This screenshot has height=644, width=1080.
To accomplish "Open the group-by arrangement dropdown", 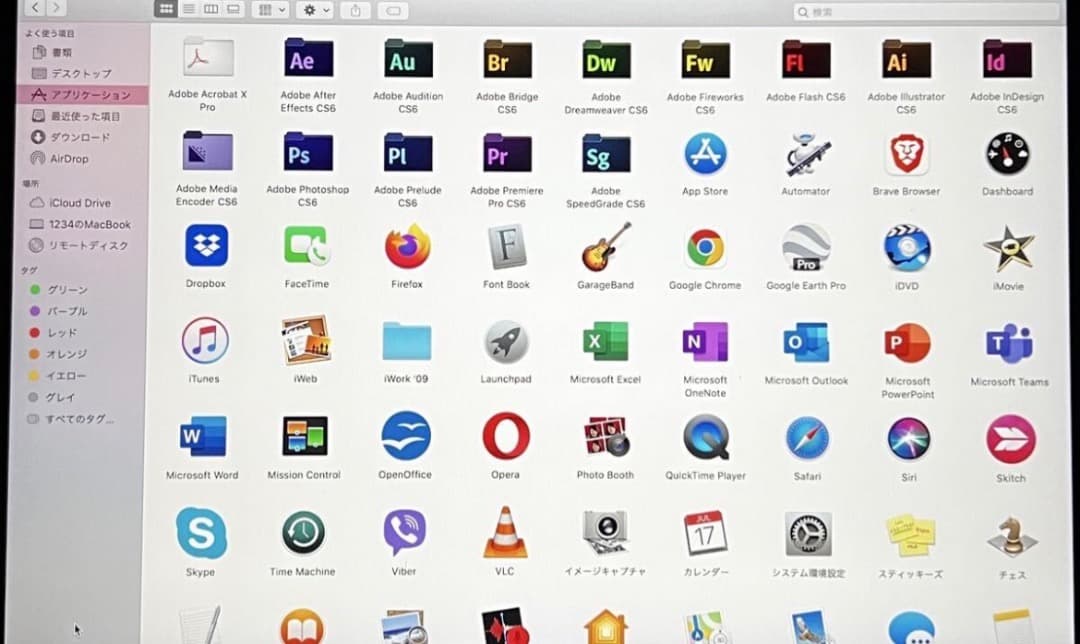I will click(x=271, y=9).
